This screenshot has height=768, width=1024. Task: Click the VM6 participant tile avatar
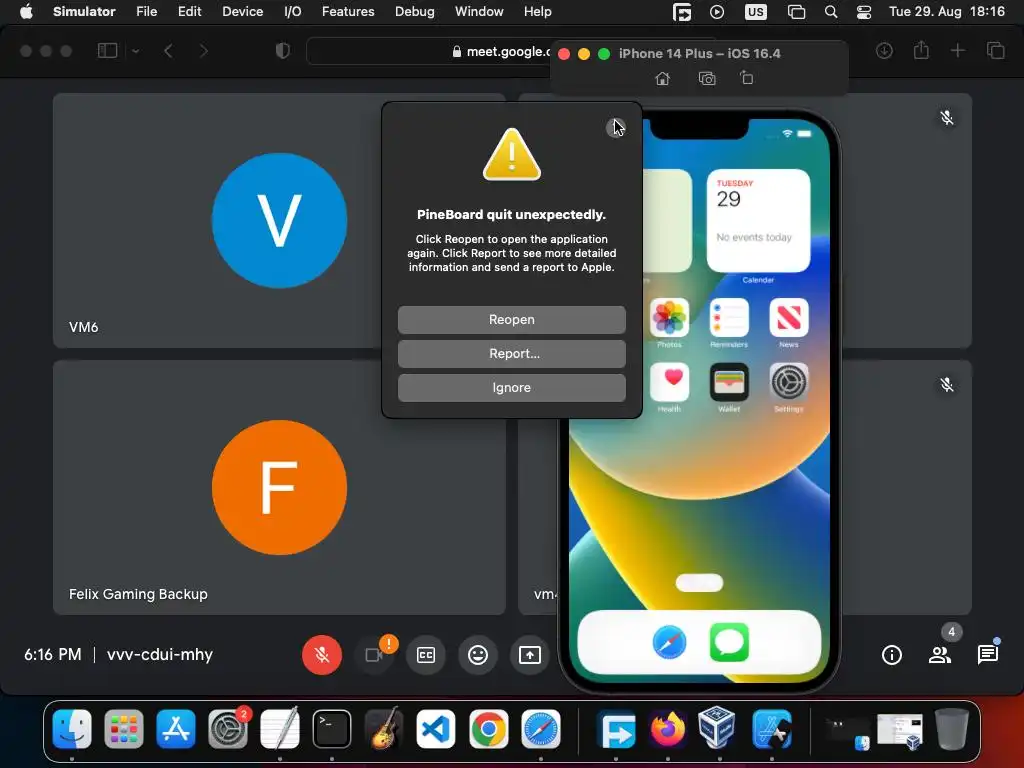coord(280,221)
